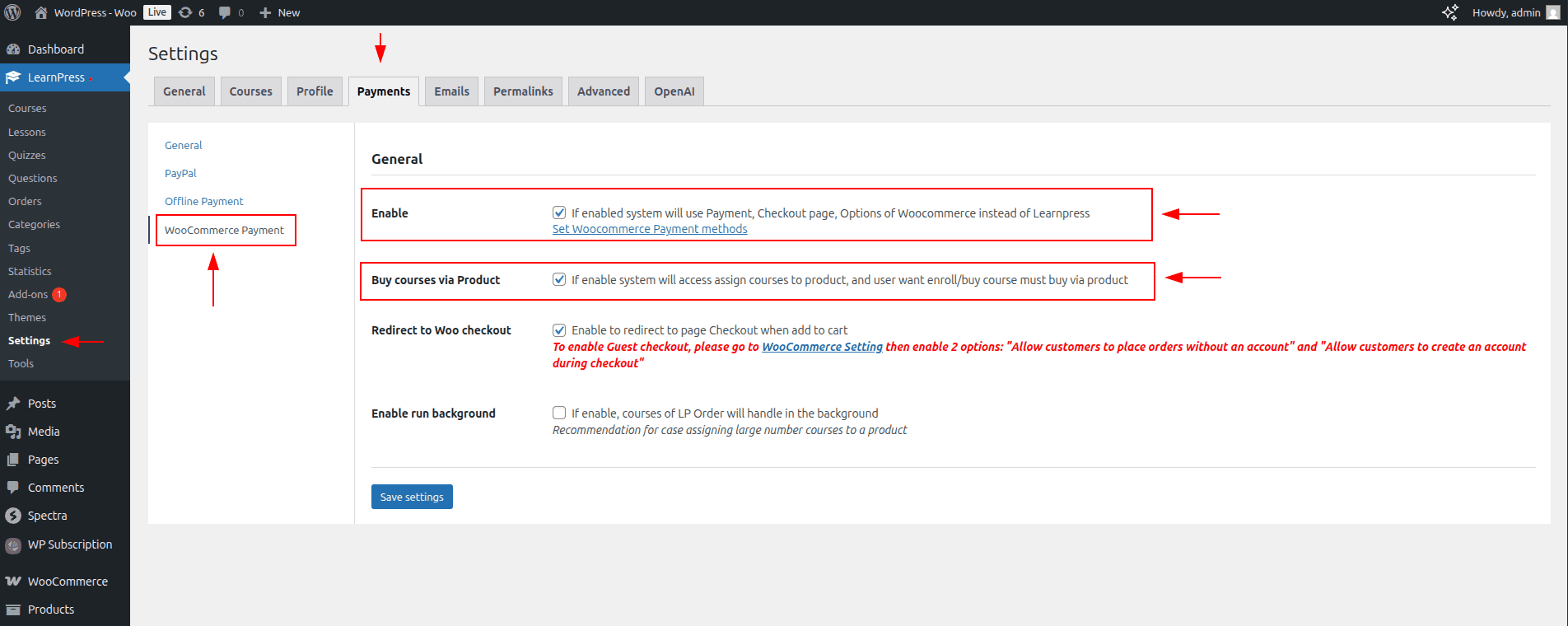Open the admin user avatar
The height and width of the screenshot is (626, 1568).
(x=1553, y=12)
